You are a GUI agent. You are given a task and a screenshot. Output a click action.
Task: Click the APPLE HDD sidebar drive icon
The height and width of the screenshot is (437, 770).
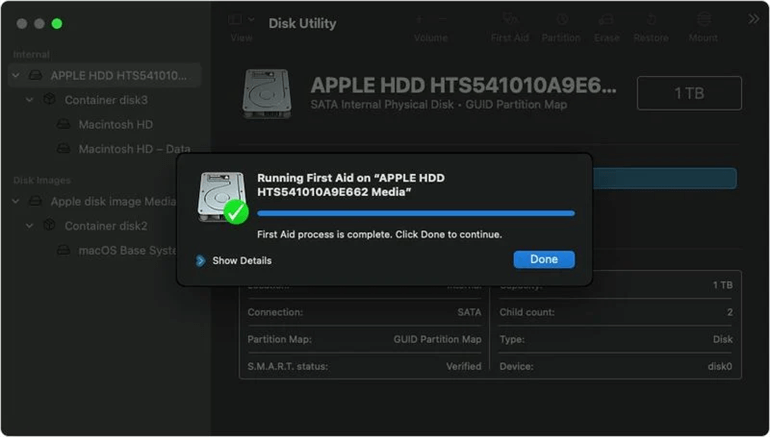(35, 75)
